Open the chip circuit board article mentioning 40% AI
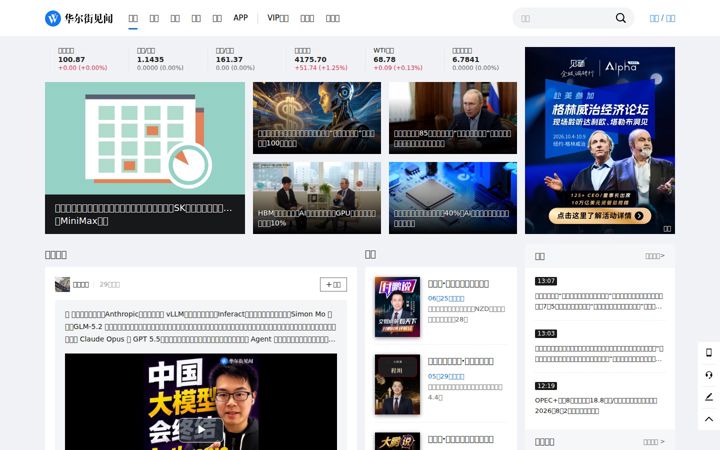Image resolution: width=720 pixels, height=450 pixels. [453, 198]
